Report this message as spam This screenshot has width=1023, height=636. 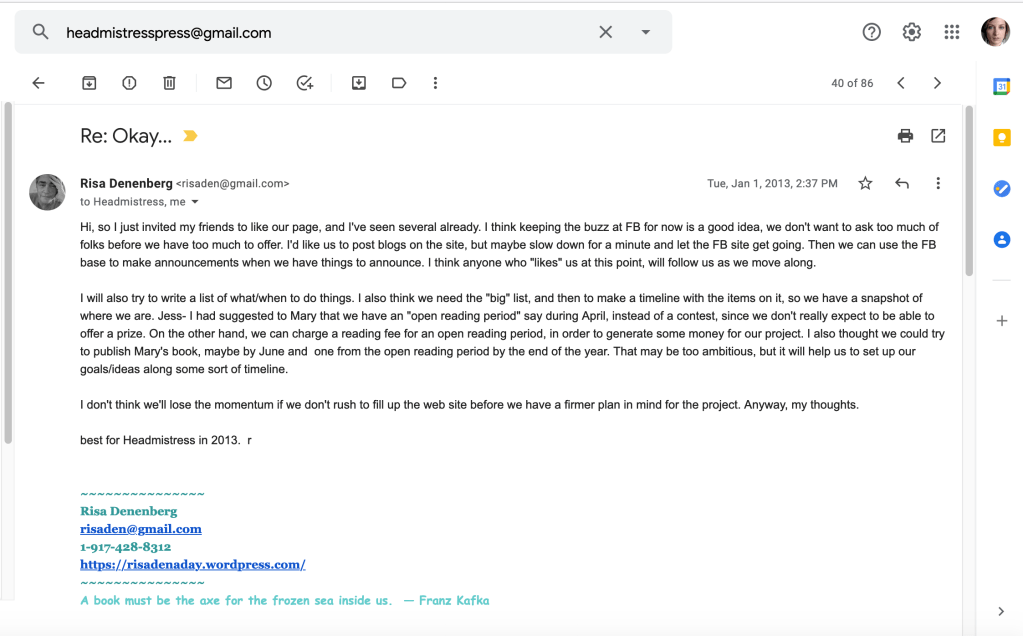point(129,83)
